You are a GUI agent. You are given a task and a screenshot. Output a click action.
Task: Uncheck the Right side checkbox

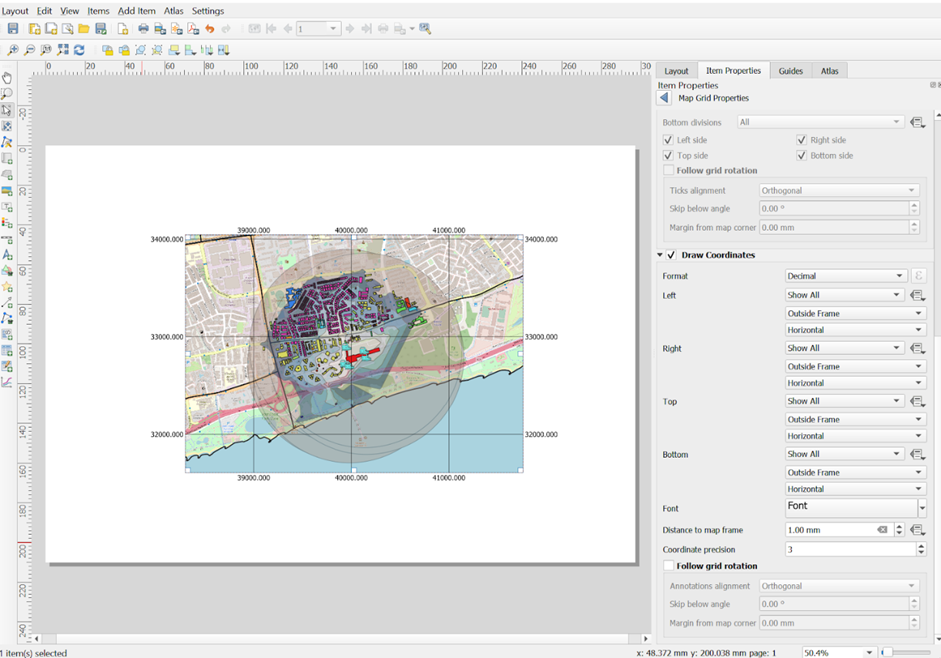click(802, 140)
